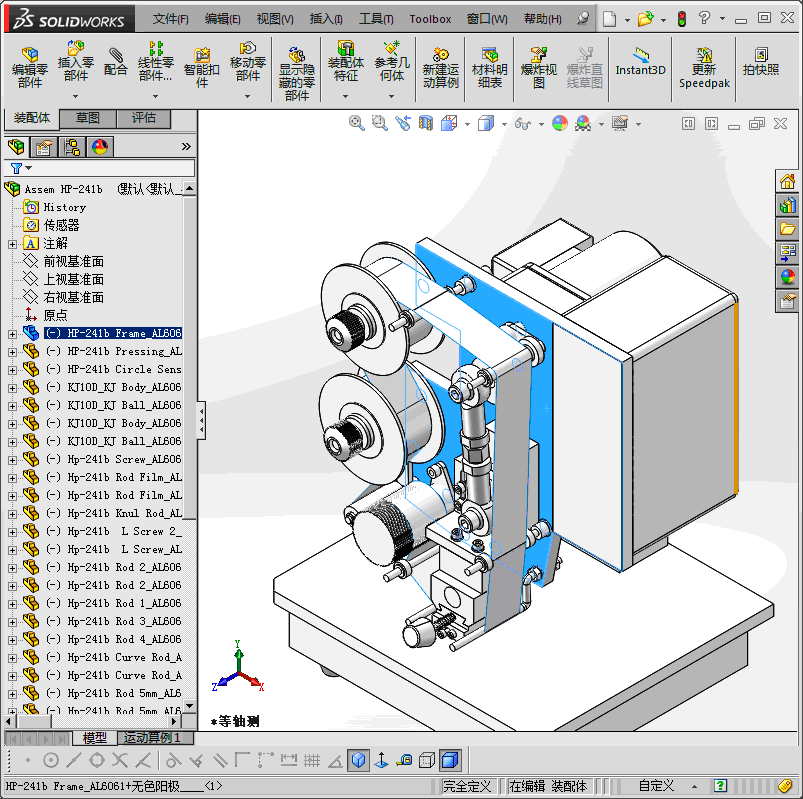This screenshot has height=799, width=803.
Task: Switch to the 评估 (Evaluate) tab
Action: 144,118
